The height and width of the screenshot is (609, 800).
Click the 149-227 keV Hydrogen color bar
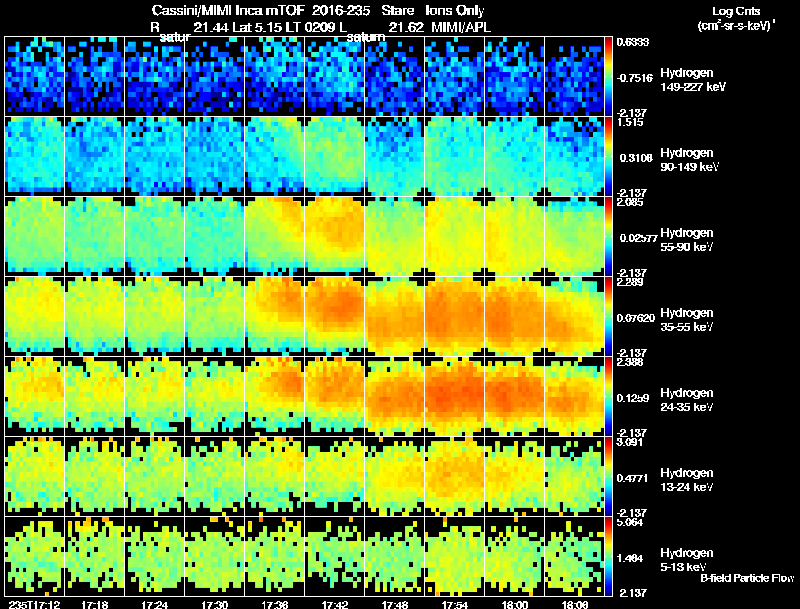pyautogui.click(x=608, y=77)
